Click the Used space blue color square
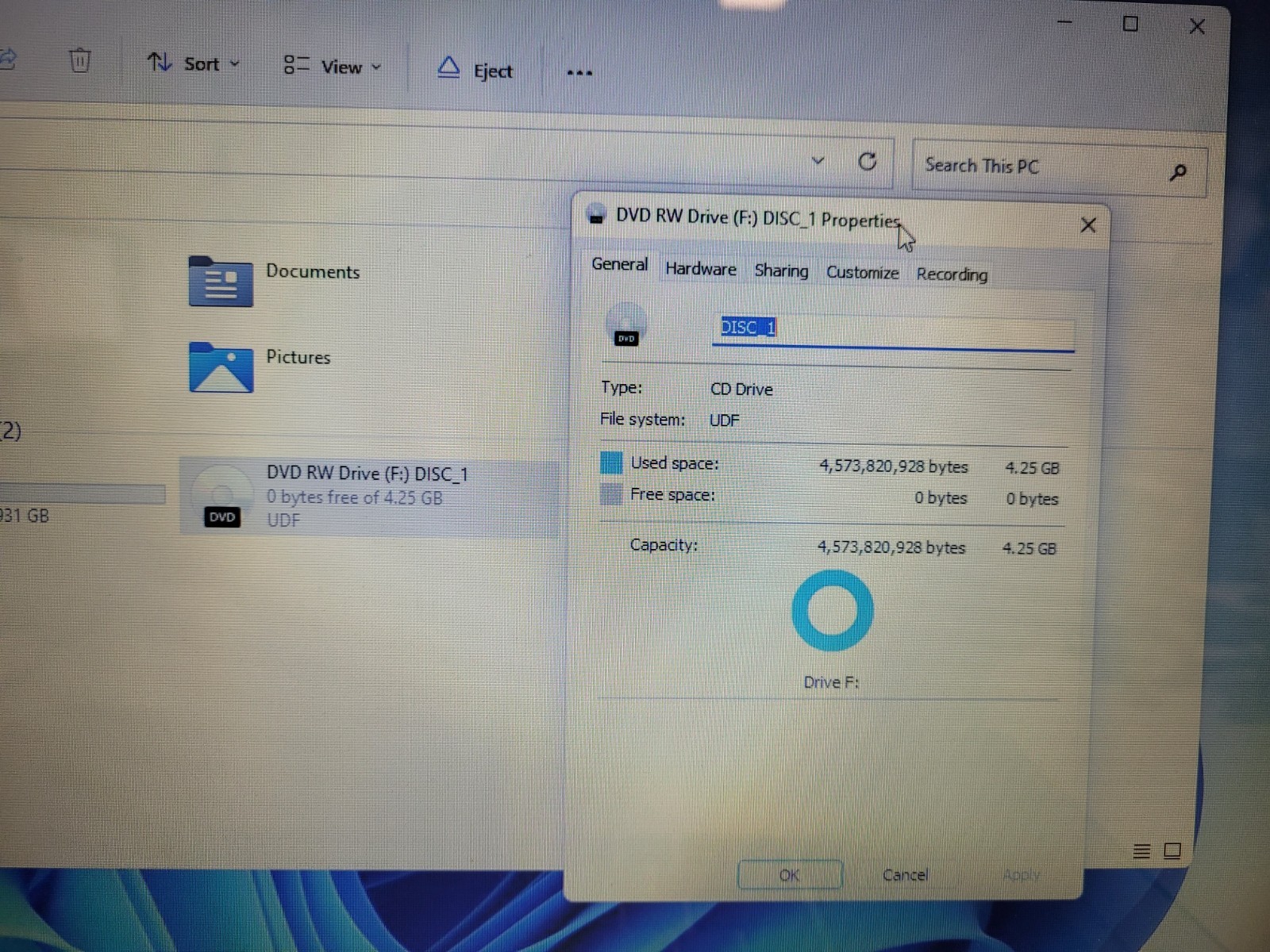The width and height of the screenshot is (1270, 952). click(x=611, y=463)
